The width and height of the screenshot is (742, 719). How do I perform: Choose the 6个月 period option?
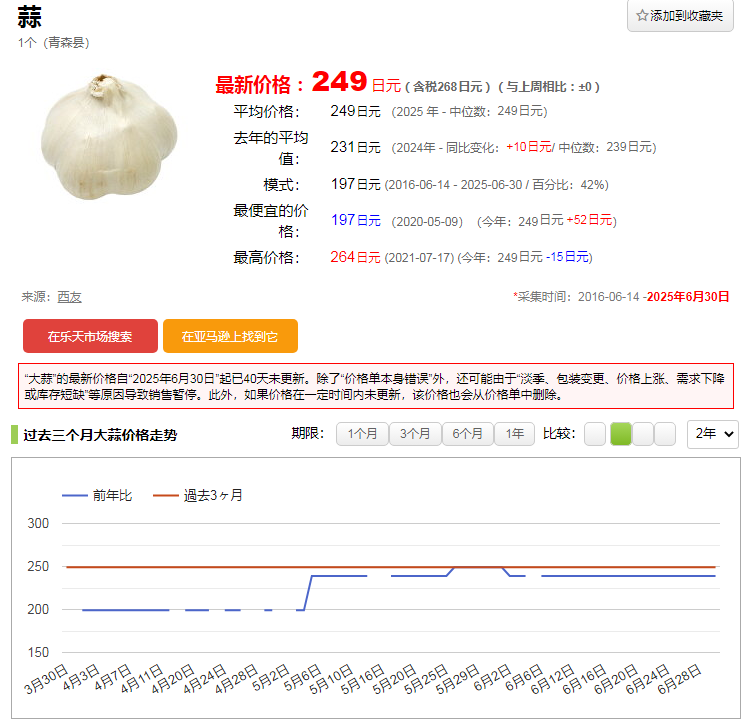coord(467,434)
